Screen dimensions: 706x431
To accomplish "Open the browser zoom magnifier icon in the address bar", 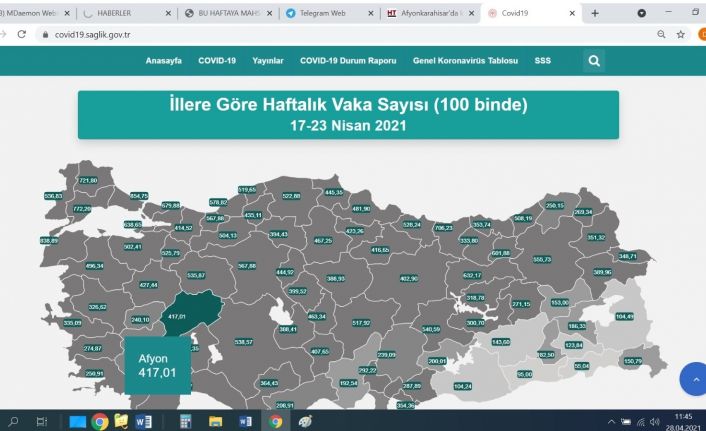I will (x=661, y=34).
